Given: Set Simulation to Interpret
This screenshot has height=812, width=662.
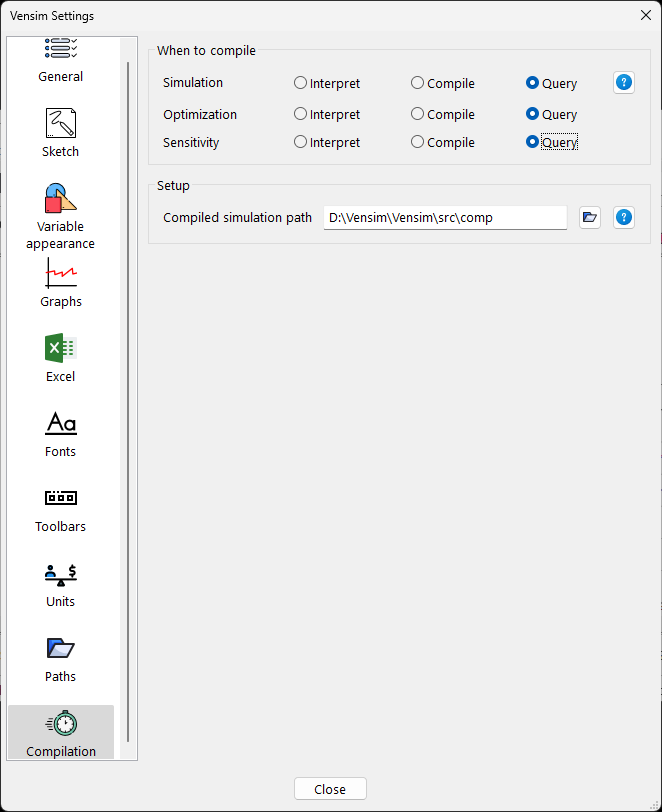Looking at the screenshot, I should (x=301, y=83).
